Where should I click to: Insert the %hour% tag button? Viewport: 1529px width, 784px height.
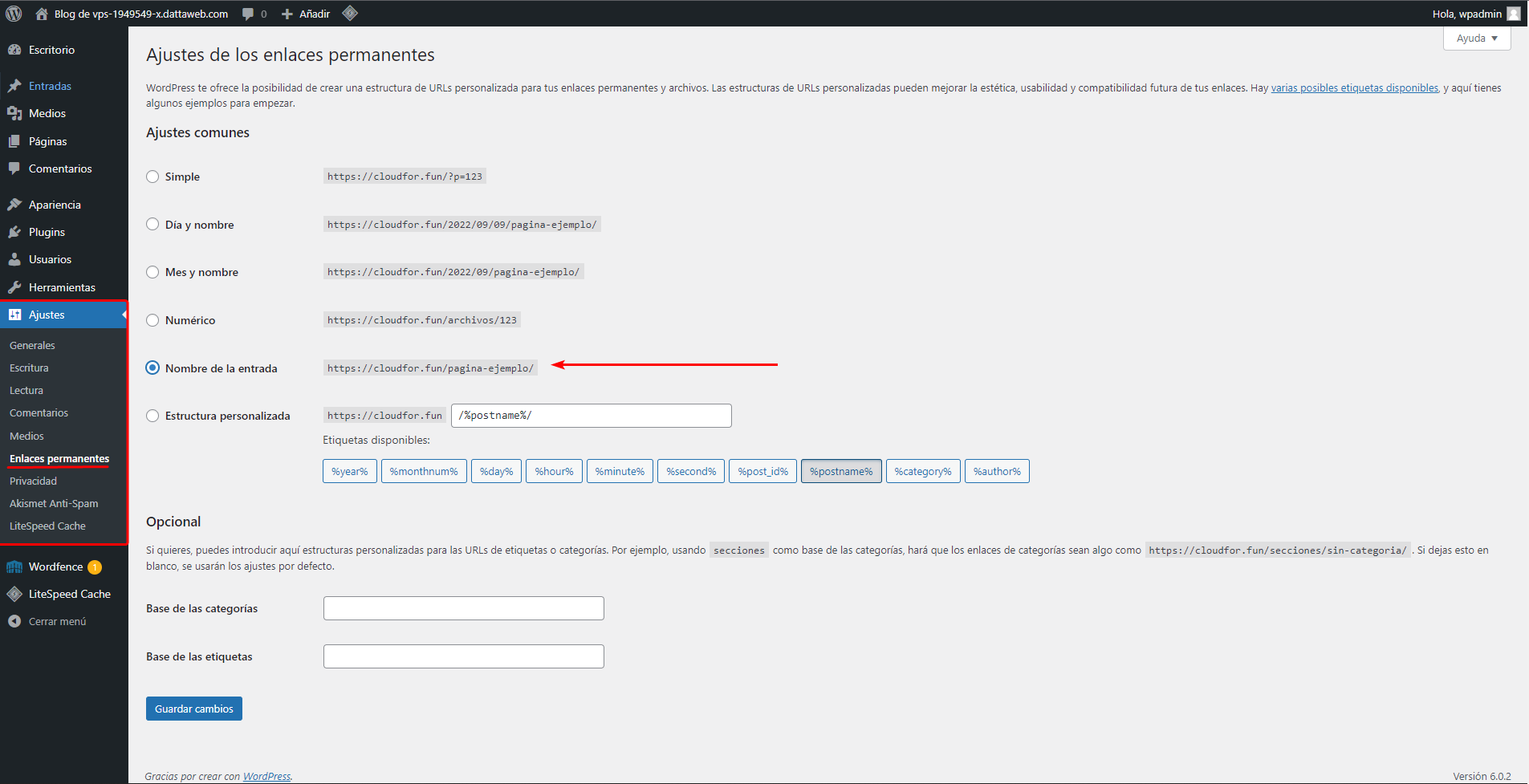(555, 471)
